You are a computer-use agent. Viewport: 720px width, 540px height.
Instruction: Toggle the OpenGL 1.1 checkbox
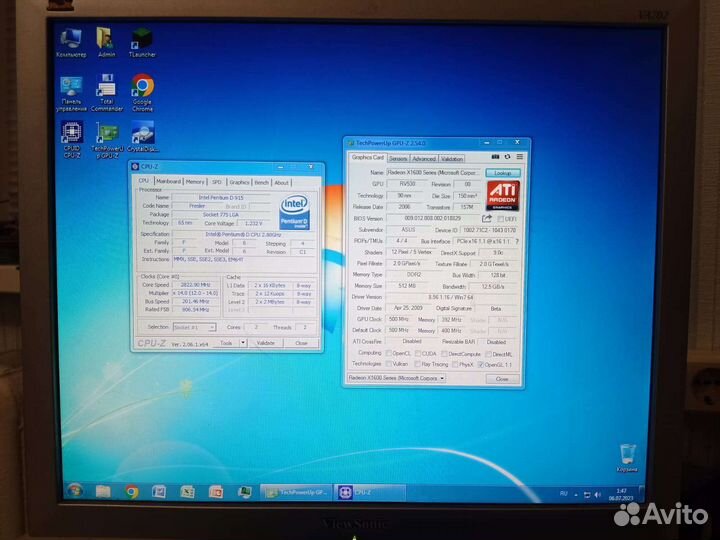[480, 365]
